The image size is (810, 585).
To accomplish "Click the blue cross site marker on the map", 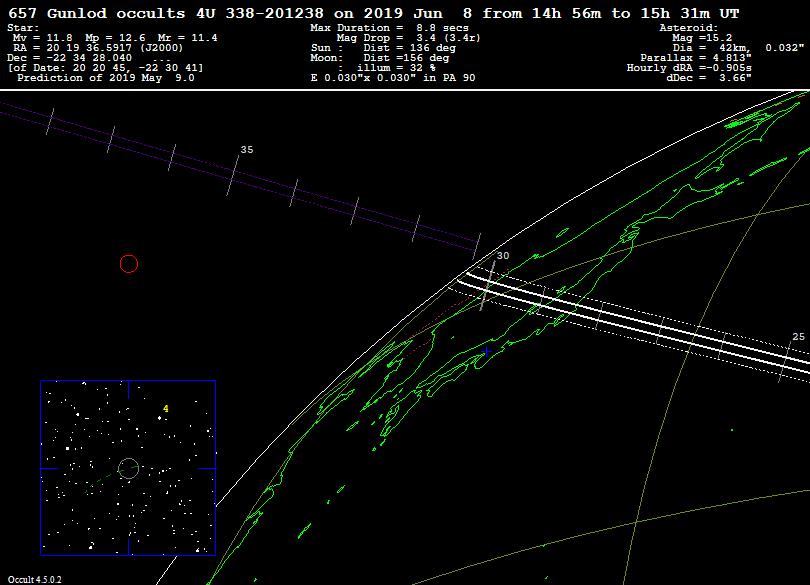I will (486, 351).
